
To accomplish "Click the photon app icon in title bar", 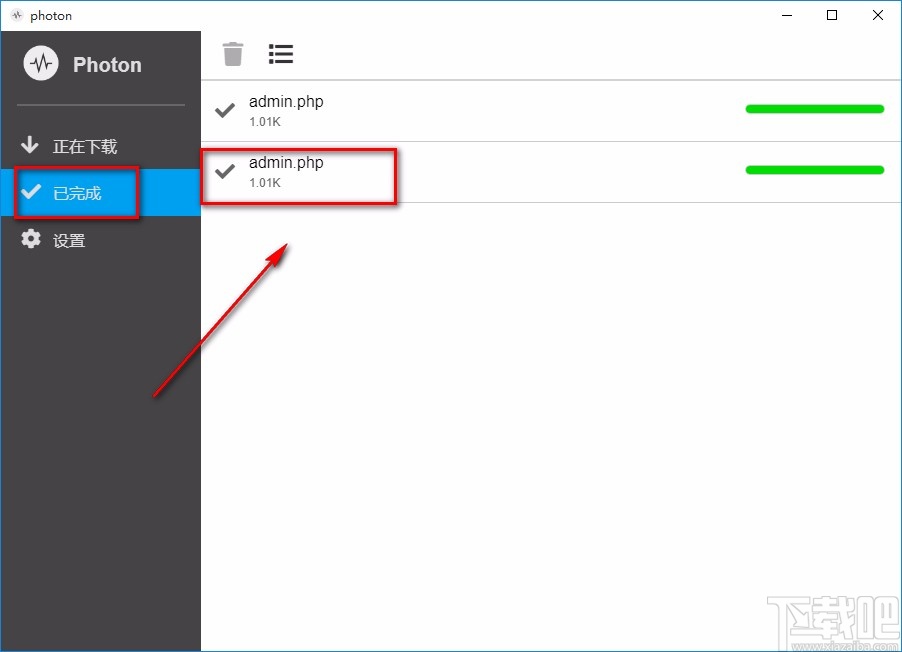I will click(17, 16).
